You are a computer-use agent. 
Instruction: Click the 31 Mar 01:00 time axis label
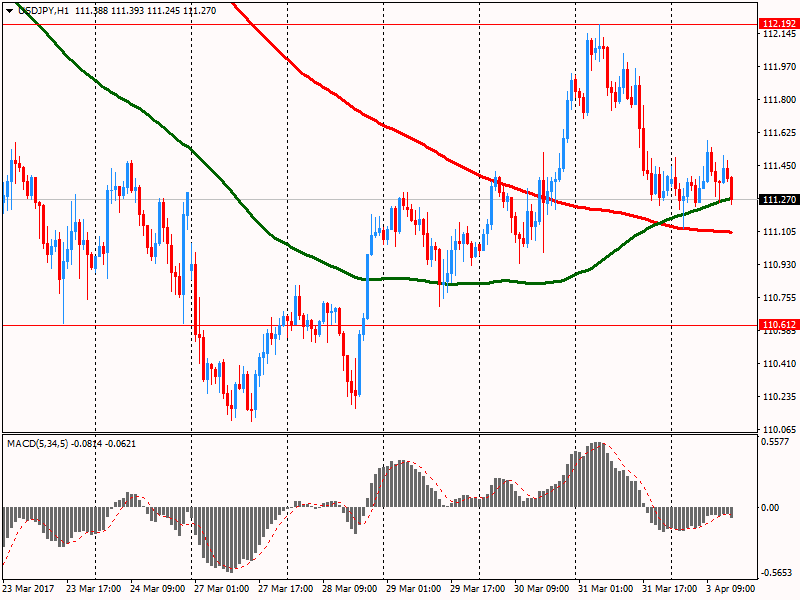(x=606, y=589)
